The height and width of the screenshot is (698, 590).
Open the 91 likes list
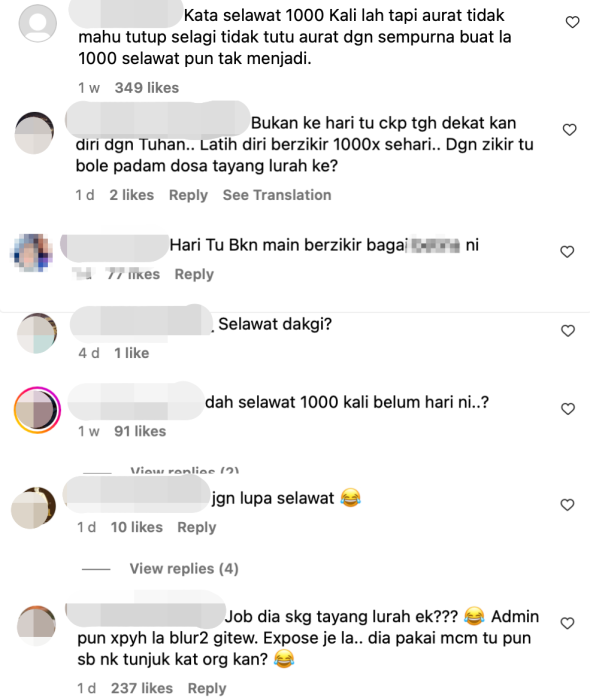pyautogui.click(x=140, y=431)
